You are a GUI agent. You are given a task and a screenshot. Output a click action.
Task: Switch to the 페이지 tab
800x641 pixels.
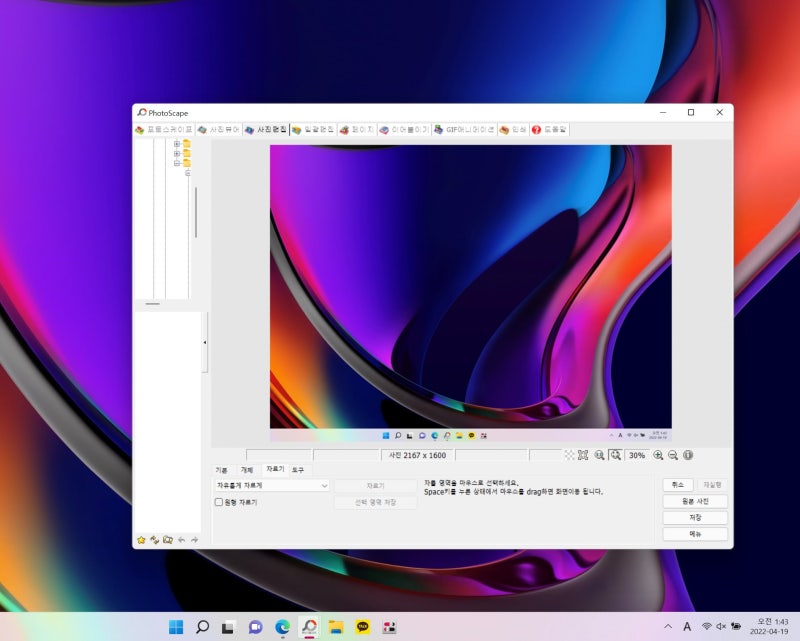click(x=357, y=130)
